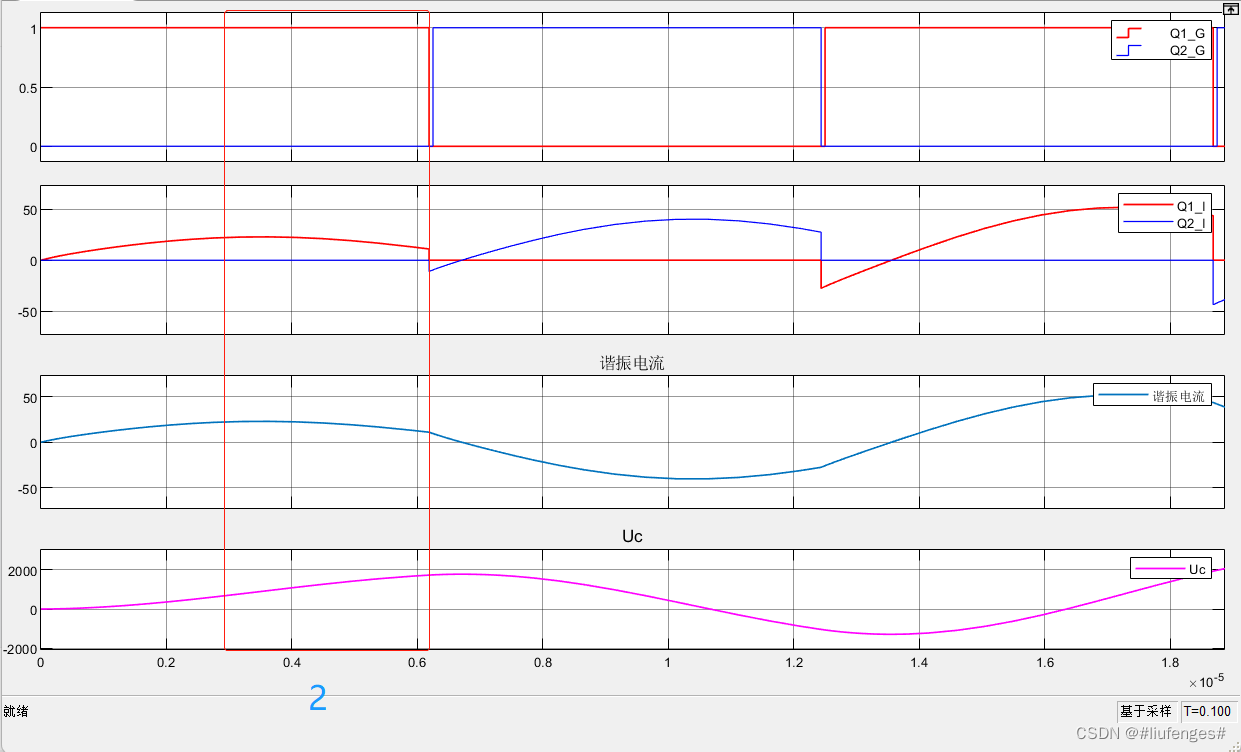Click the 1.8 x-axis tick label
The image size is (1241, 752).
pos(1171,662)
